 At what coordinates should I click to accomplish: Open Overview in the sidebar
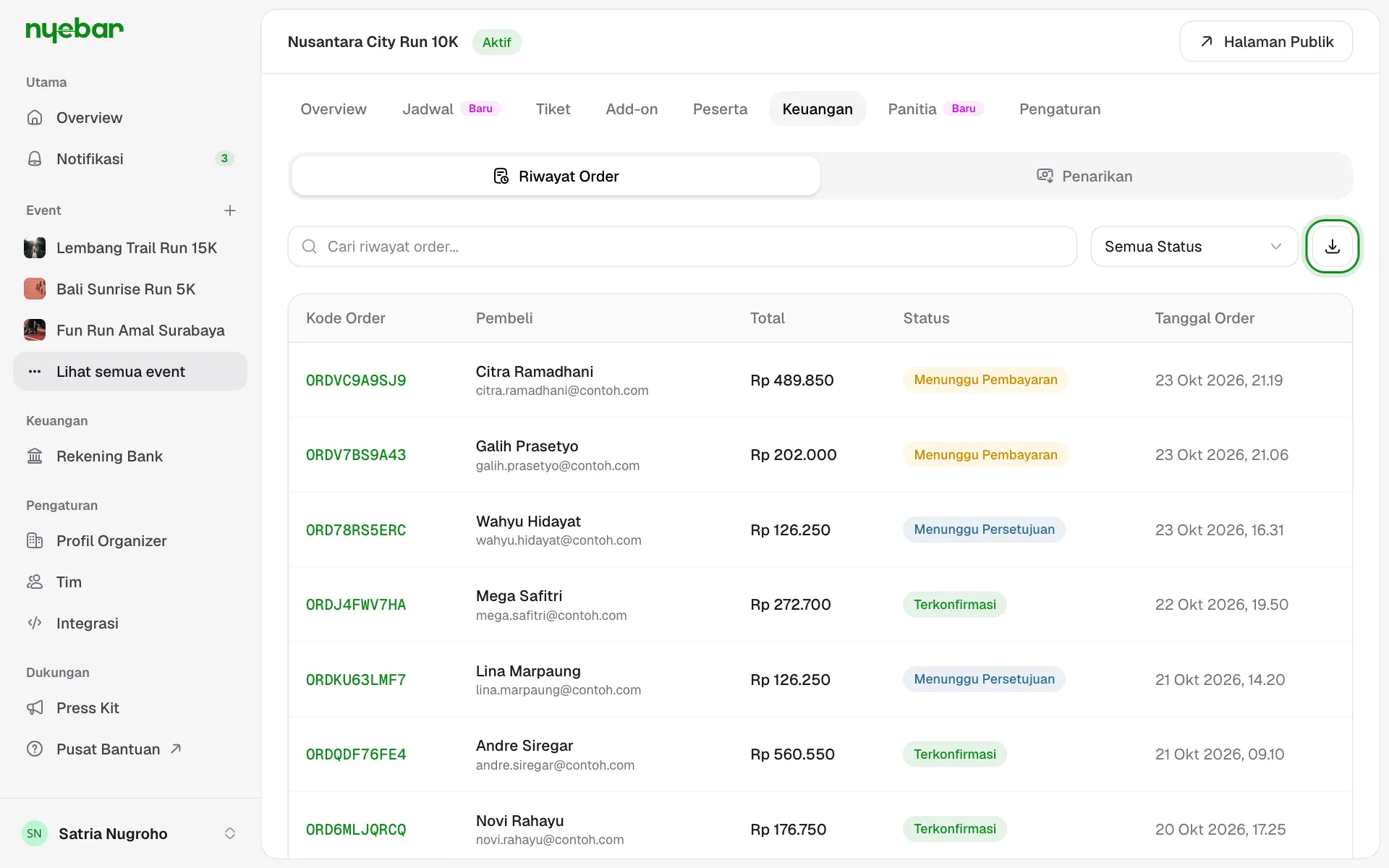pos(130,117)
